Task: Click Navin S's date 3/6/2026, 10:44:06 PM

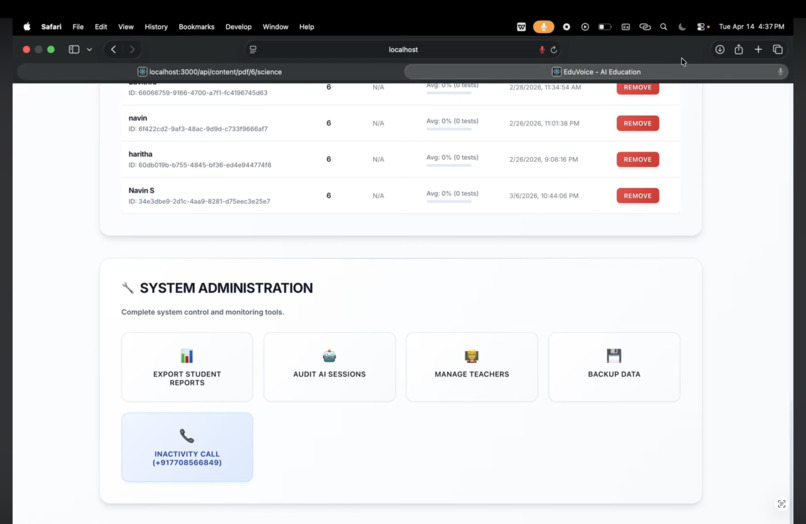Action: 544,195
